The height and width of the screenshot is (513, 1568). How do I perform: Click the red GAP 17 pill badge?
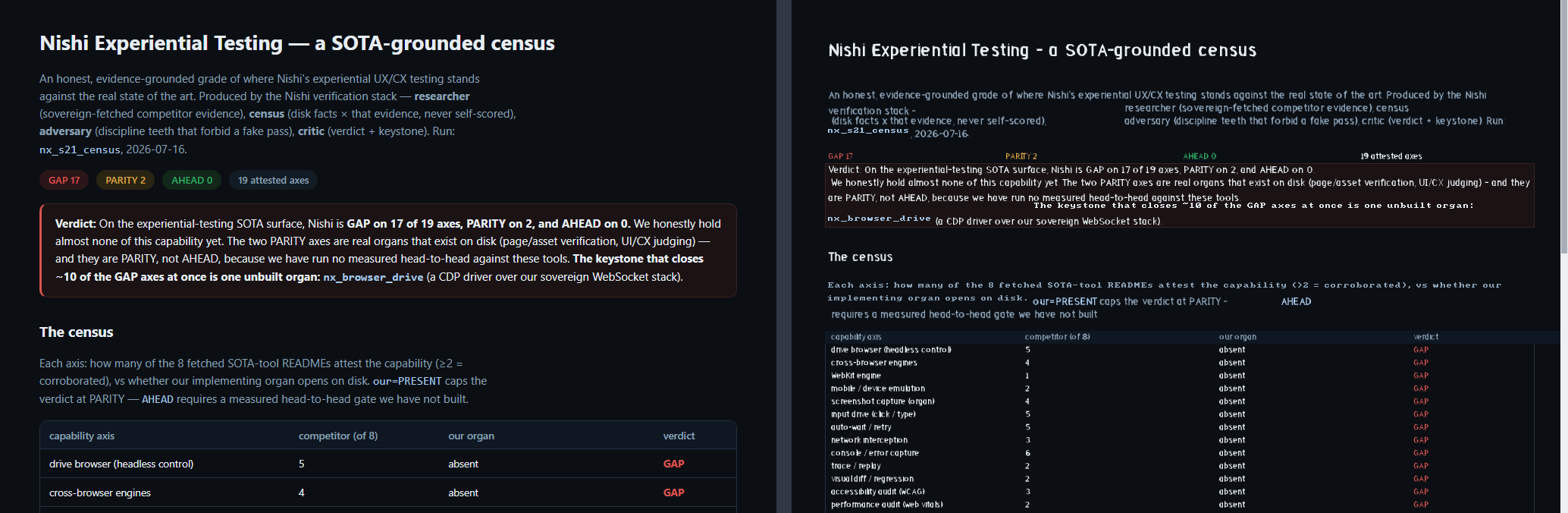tap(64, 180)
